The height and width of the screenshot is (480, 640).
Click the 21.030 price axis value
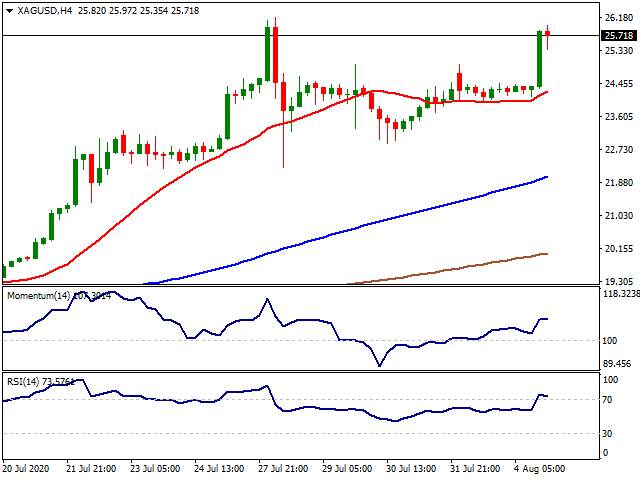tap(619, 216)
